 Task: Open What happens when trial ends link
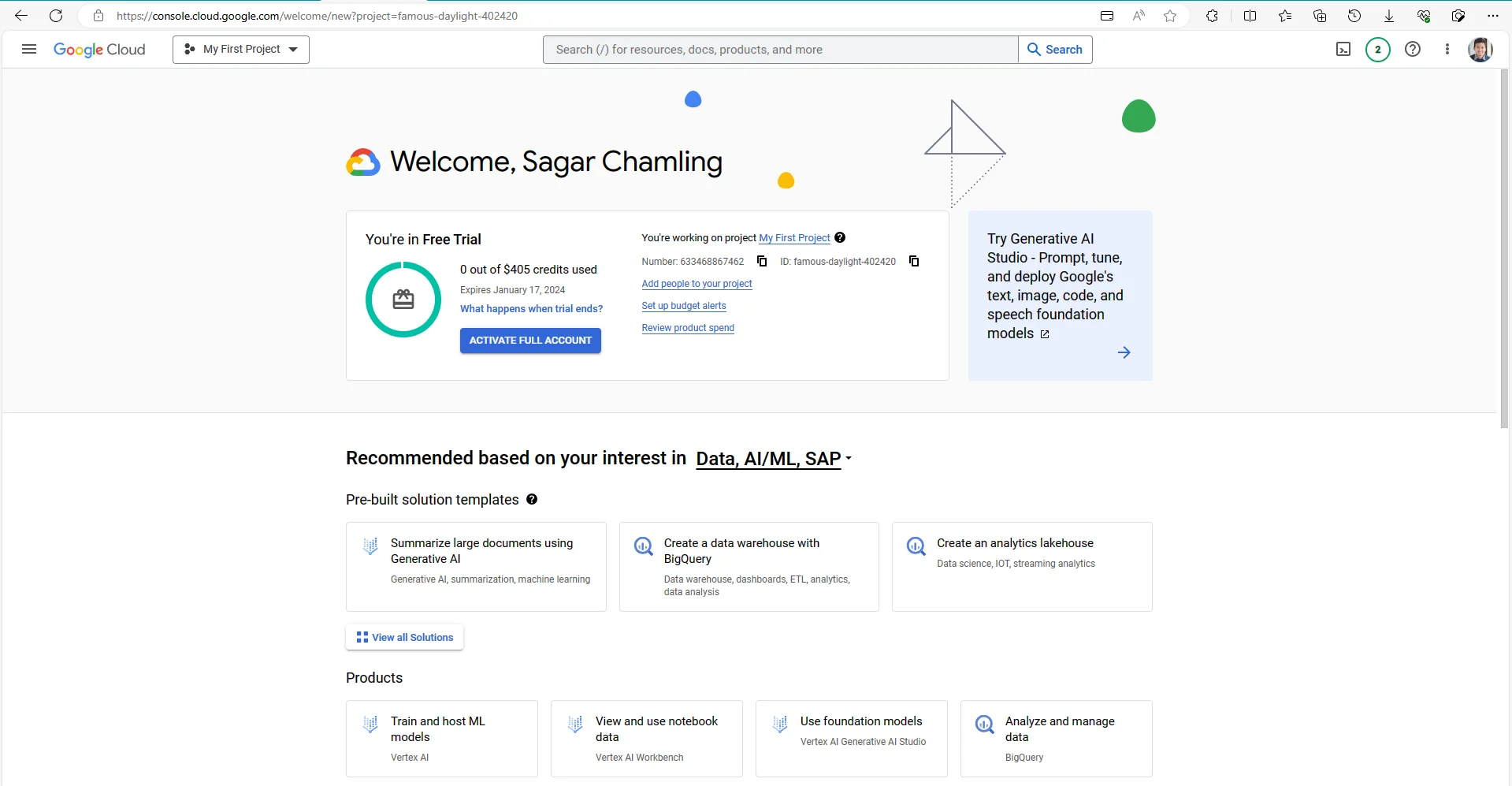tap(532, 309)
